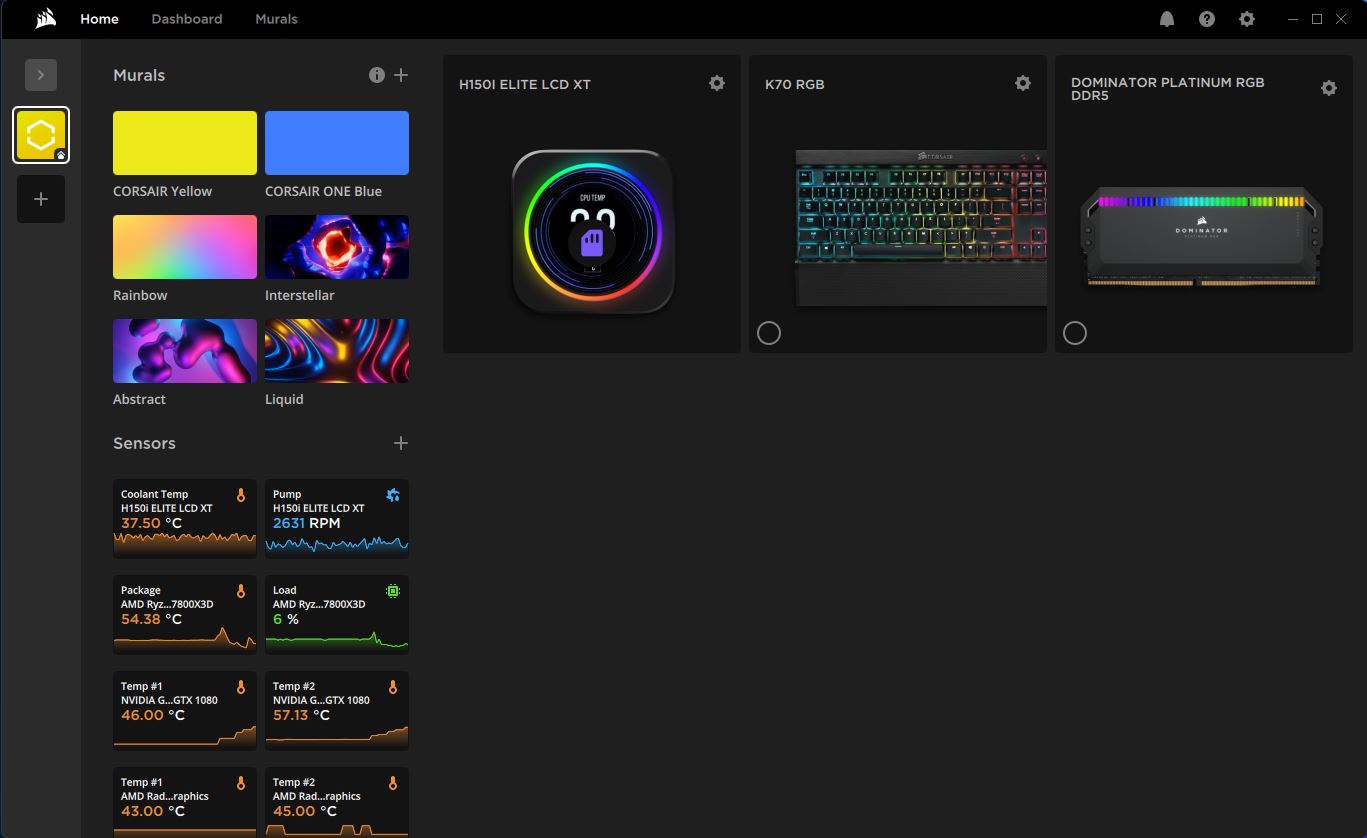Add a new sensor with plus icon
The width and height of the screenshot is (1367, 838).
[401, 443]
